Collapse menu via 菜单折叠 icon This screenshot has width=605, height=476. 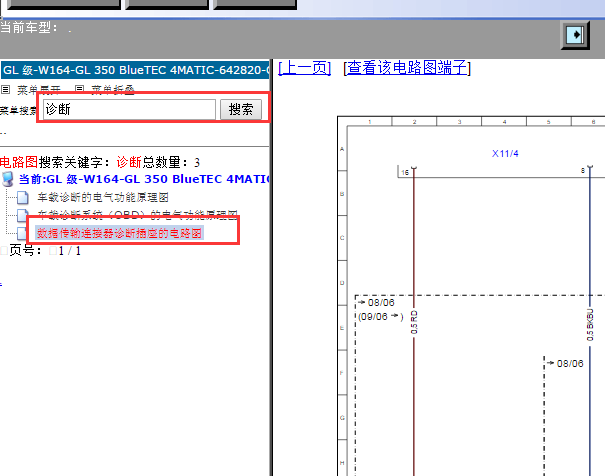(79, 89)
